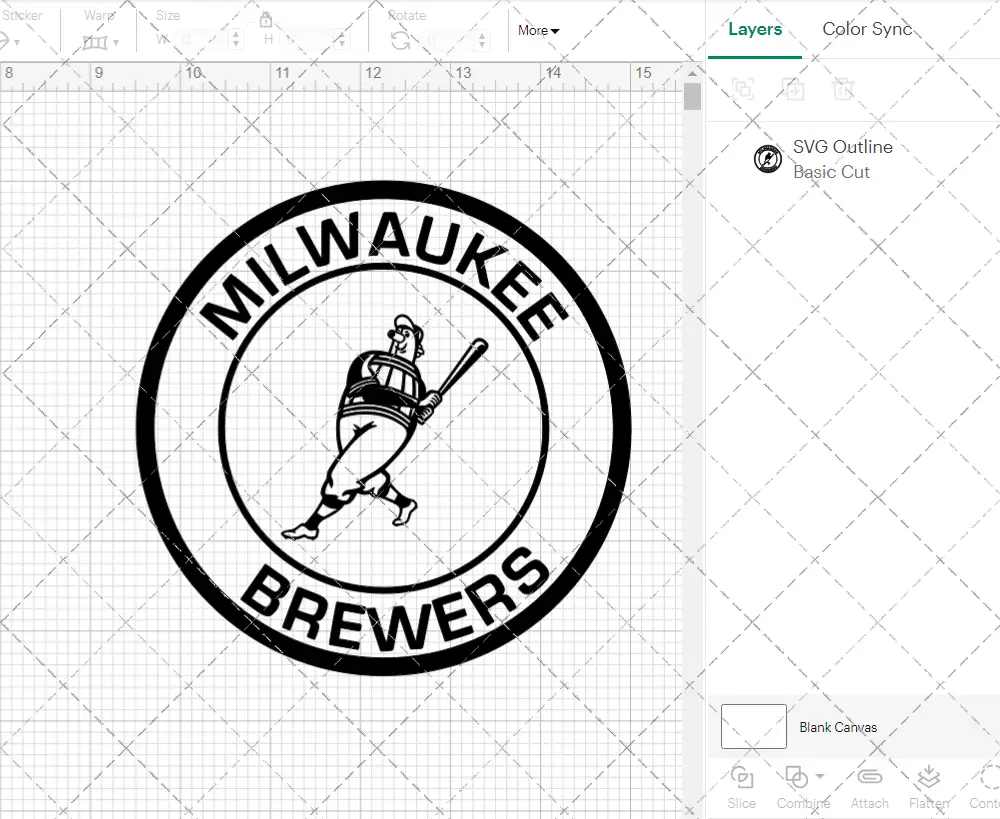Click the height H input field
Viewport: 1000px width, 819px height.
pos(308,40)
